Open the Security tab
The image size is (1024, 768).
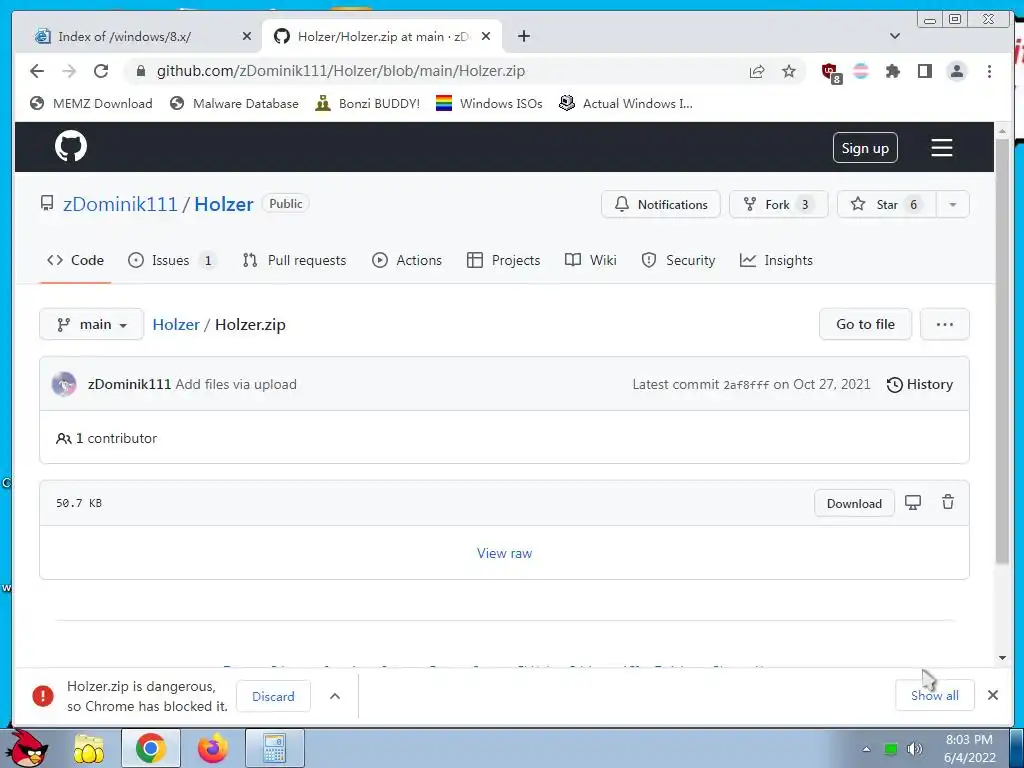click(x=678, y=261)
